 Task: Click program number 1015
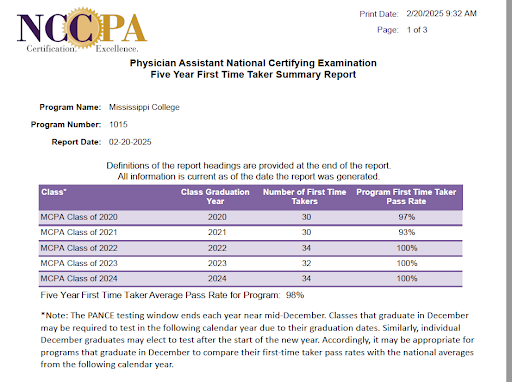tap(118, 125)
